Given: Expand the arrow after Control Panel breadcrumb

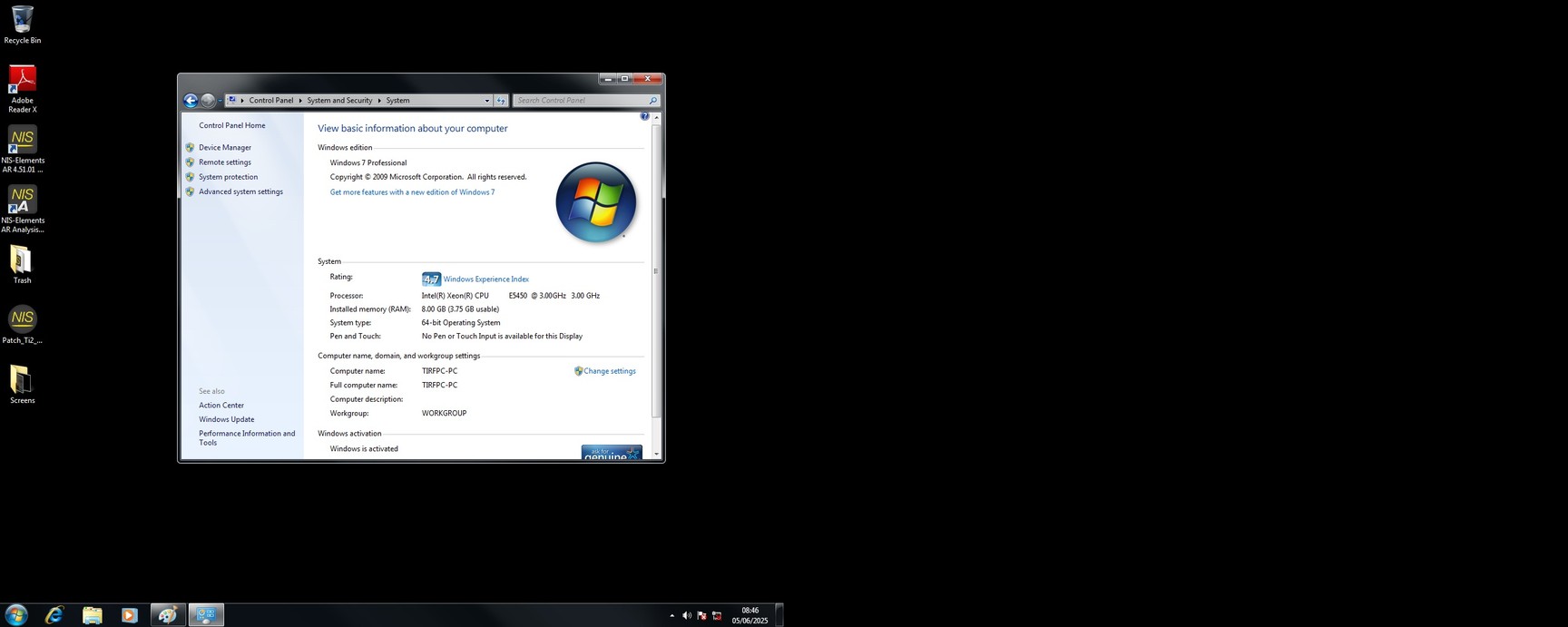Looking at the screenshot, I should click(300, 101).
